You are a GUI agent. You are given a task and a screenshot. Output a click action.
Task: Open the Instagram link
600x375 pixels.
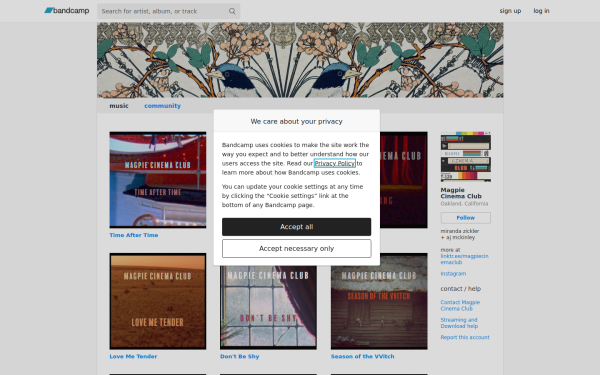tap(453, 274)
